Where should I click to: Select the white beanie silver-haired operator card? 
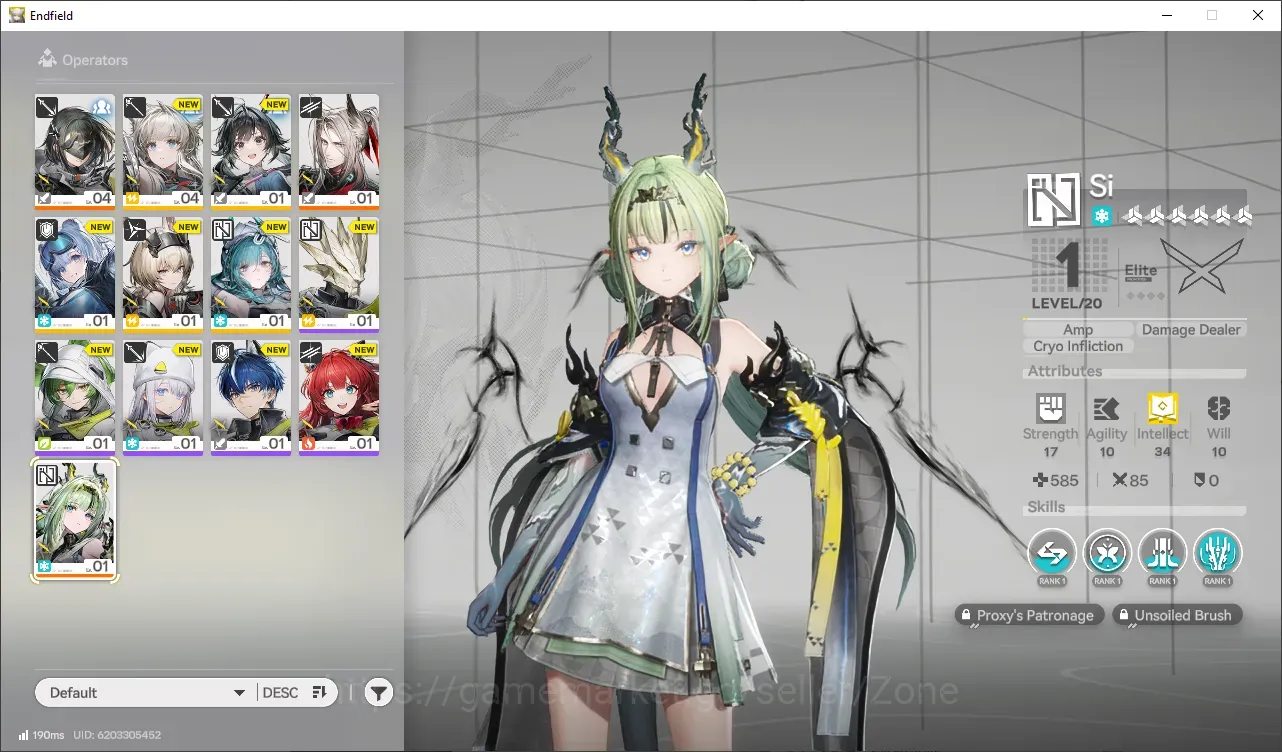(163, 398)
